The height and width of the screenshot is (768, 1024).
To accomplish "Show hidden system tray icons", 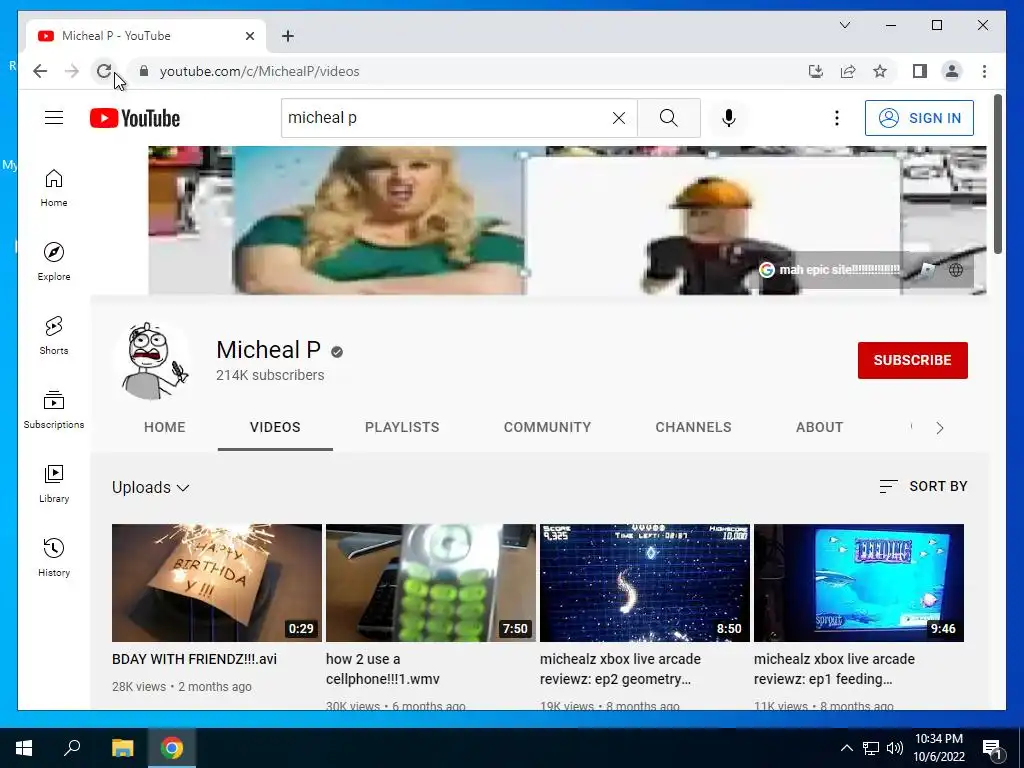I will click(846, 748).
